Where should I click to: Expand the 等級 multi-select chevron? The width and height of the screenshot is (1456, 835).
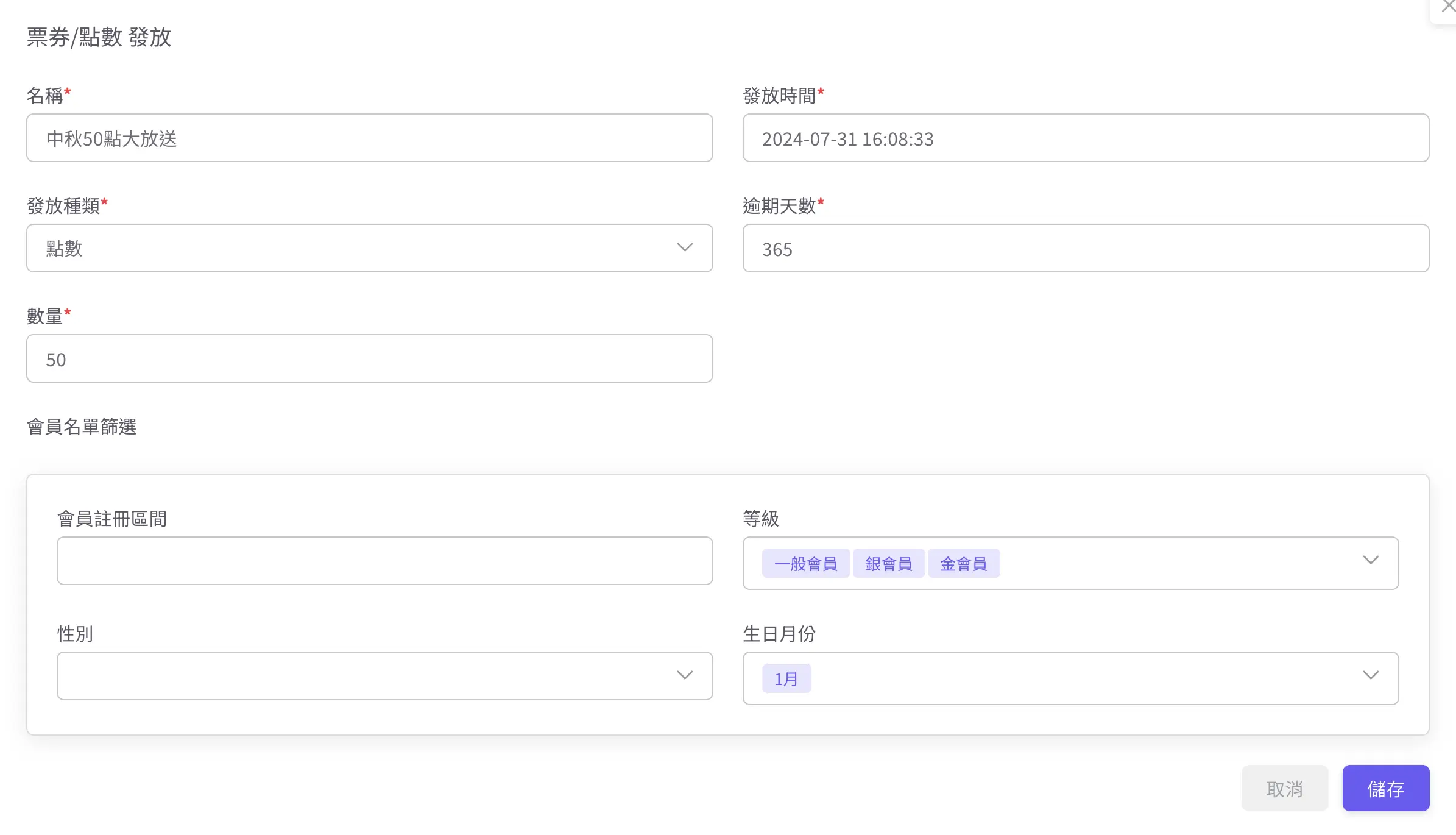click(x=1370, y=561)
